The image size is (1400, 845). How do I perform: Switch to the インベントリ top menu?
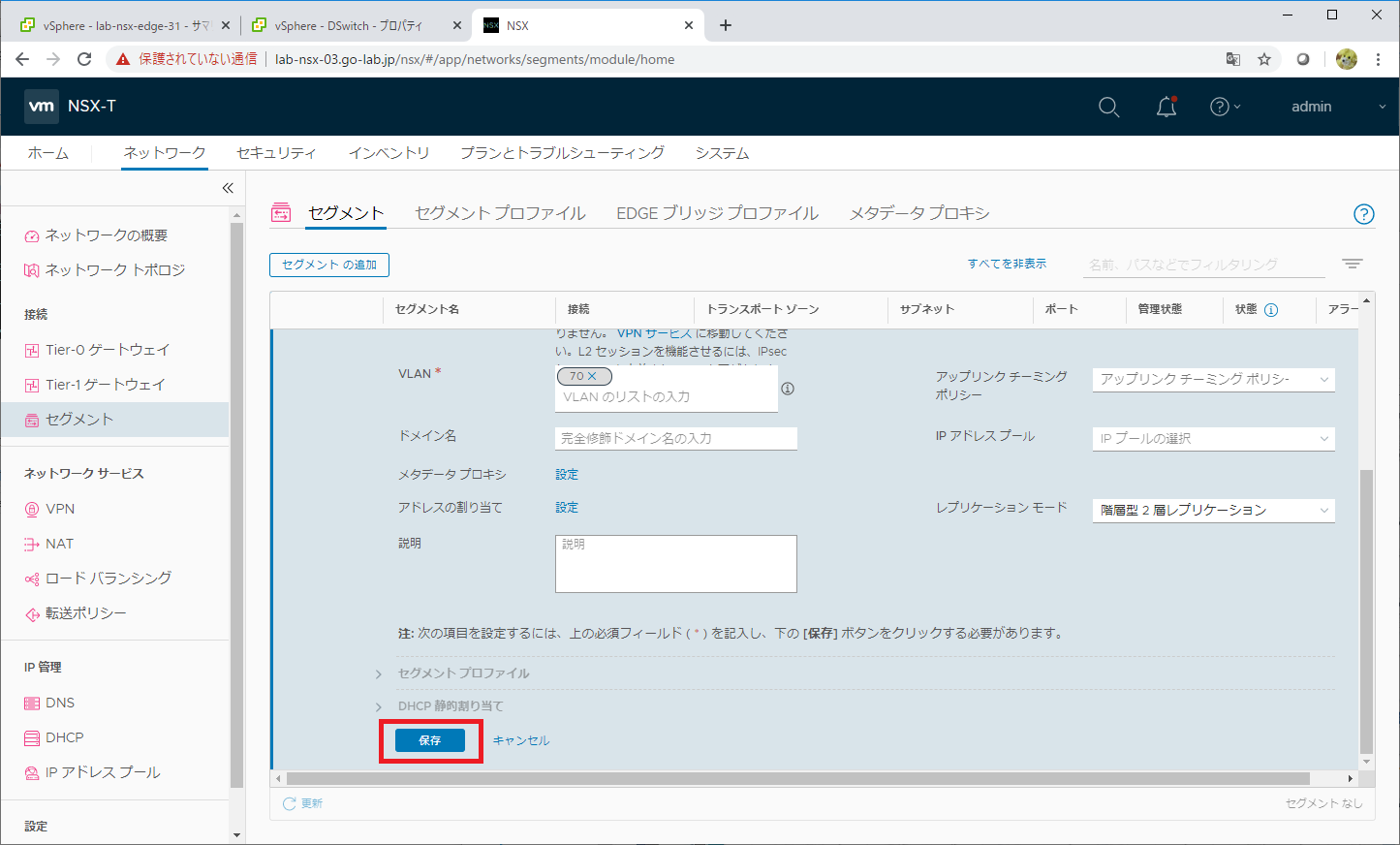[389, 153]
